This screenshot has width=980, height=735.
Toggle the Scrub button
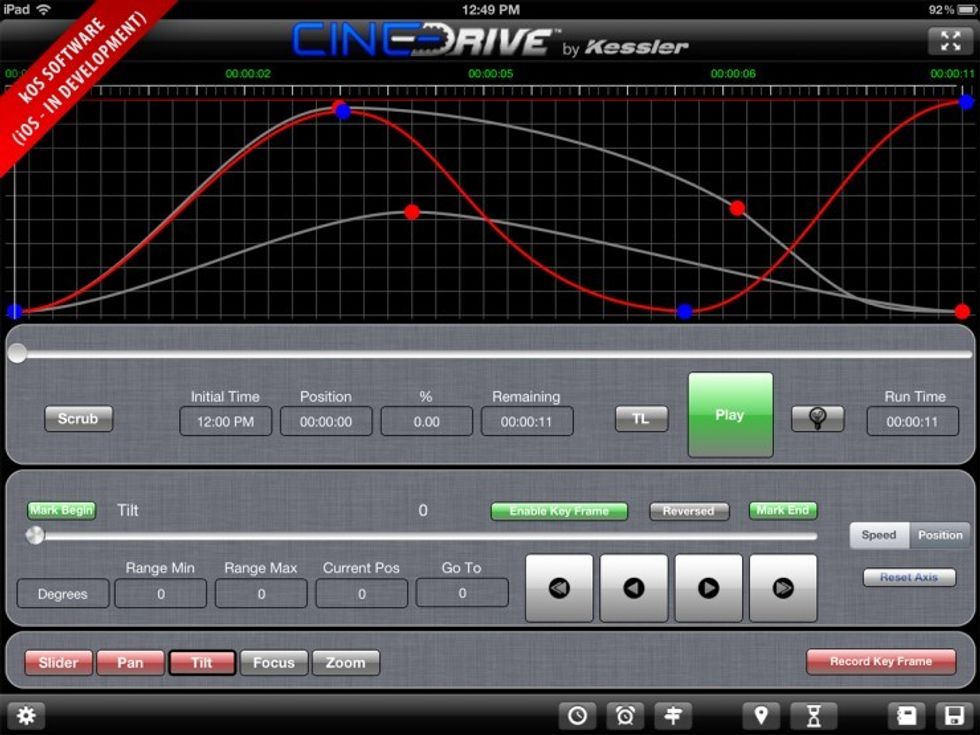[x=78, y=418]
